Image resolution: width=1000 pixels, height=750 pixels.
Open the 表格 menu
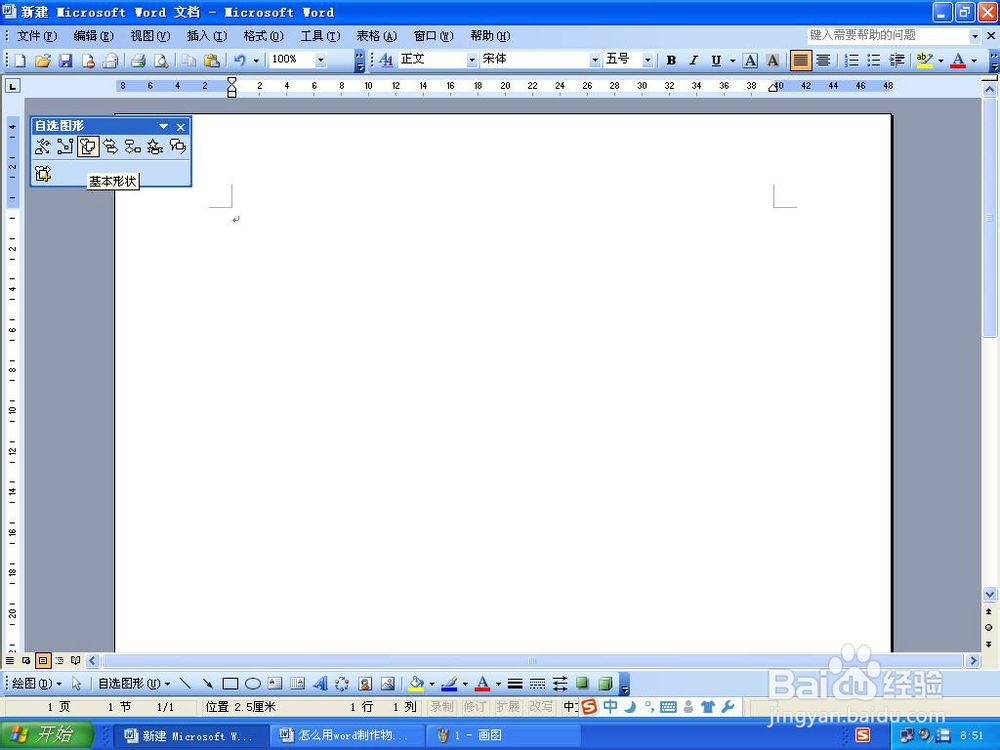coord(376,36)
